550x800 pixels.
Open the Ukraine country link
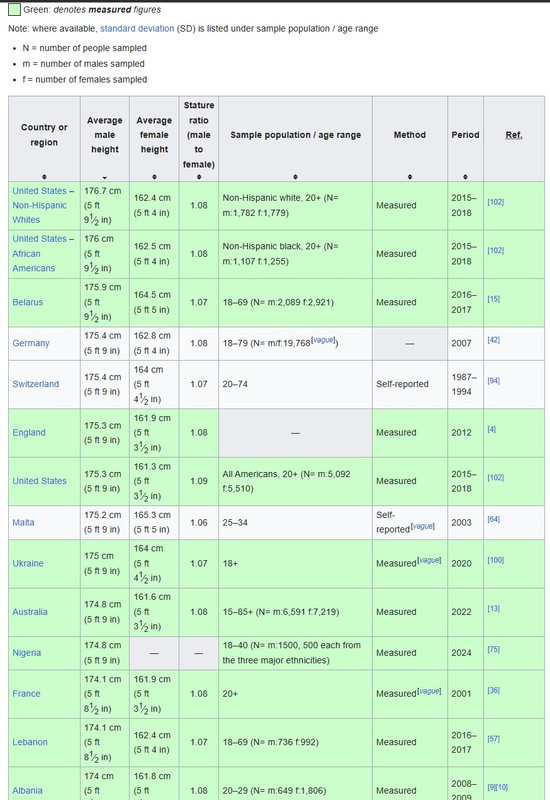pyautogui.click(x=28, y=563)
